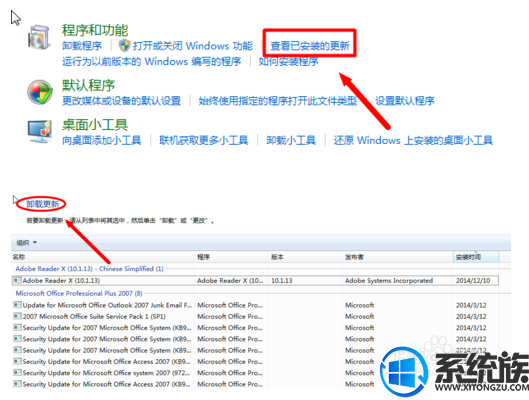Click the Microsoft Office Pro... cell in the Service Pack 1 row
The height and width of the screenshot is (400, 529).
click(x=230, y=316)
